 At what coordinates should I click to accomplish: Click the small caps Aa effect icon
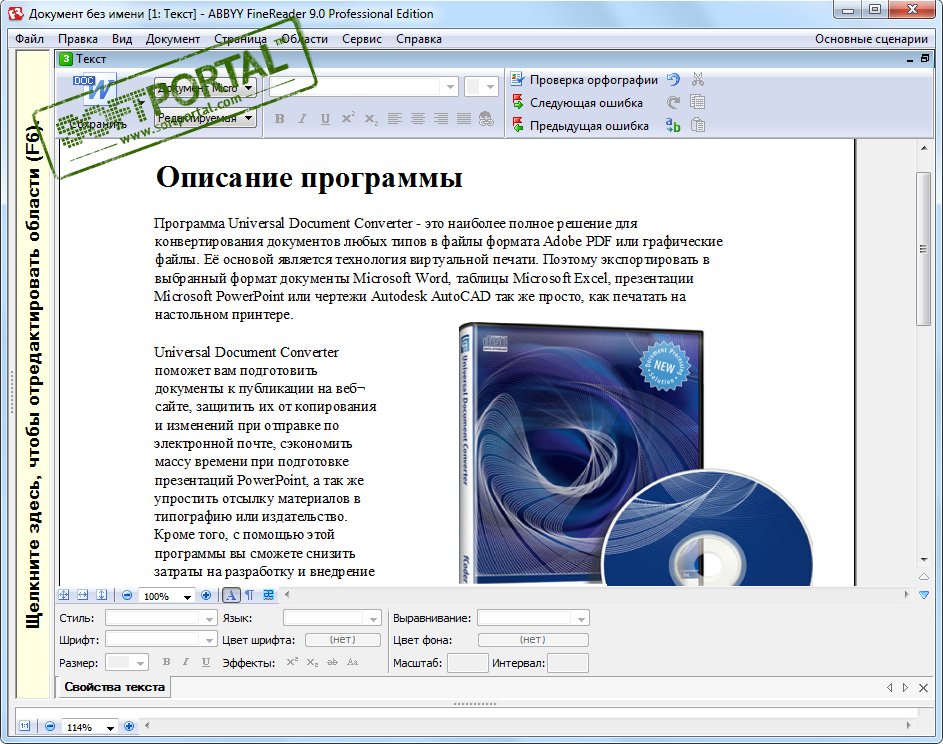click(x=352, y=662)
